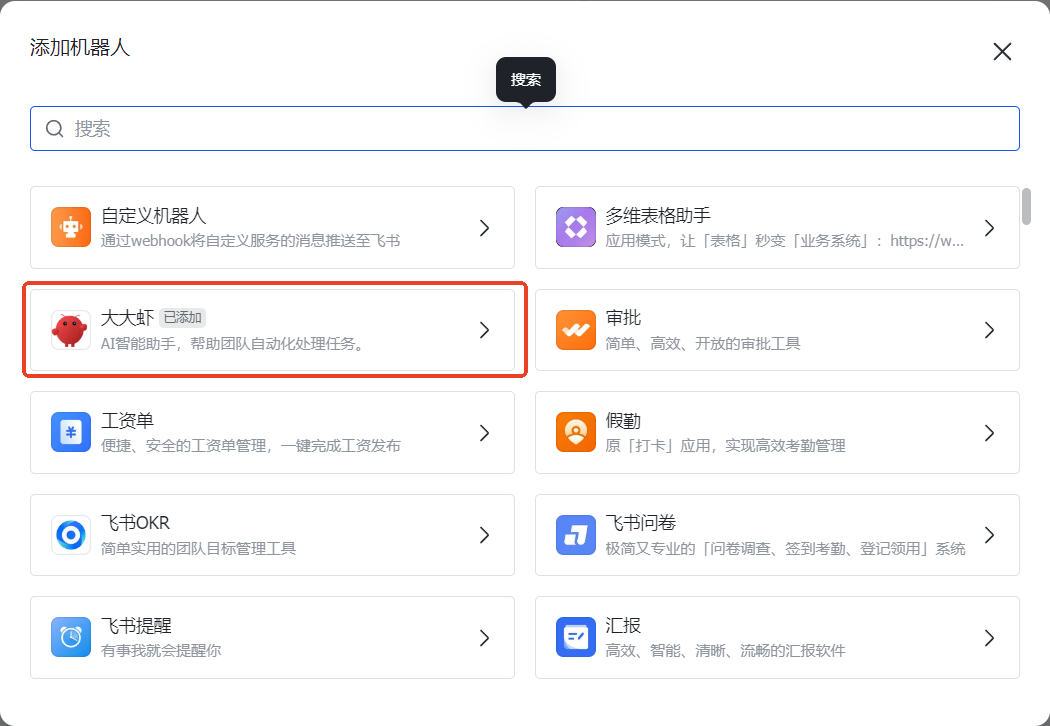Viewport: 1050px width, 726px height.
Task: Open 飞书提醒 via its right chevron
Action: (485, 638)
